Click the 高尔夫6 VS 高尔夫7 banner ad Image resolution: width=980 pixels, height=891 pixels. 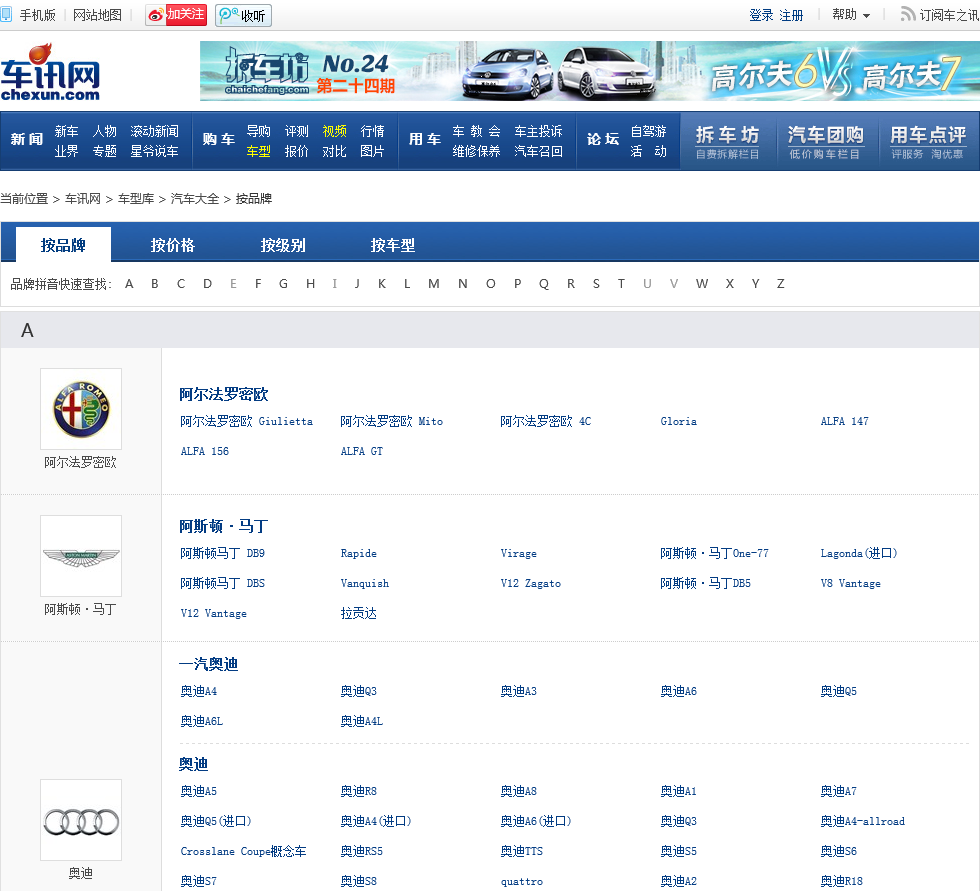click(589, 71)
